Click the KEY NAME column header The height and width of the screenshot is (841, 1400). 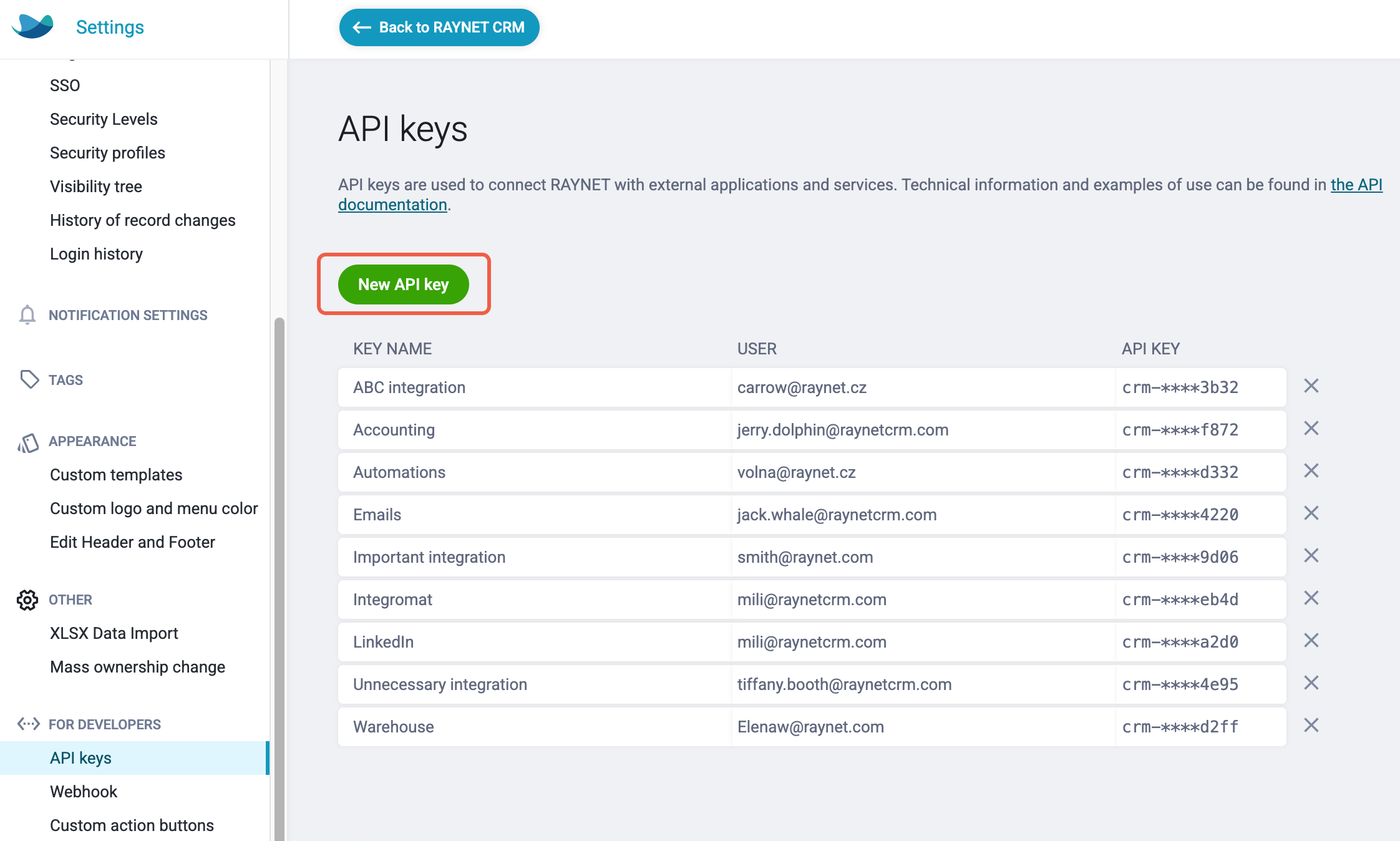pyautogui.click(x=392, y=349)
